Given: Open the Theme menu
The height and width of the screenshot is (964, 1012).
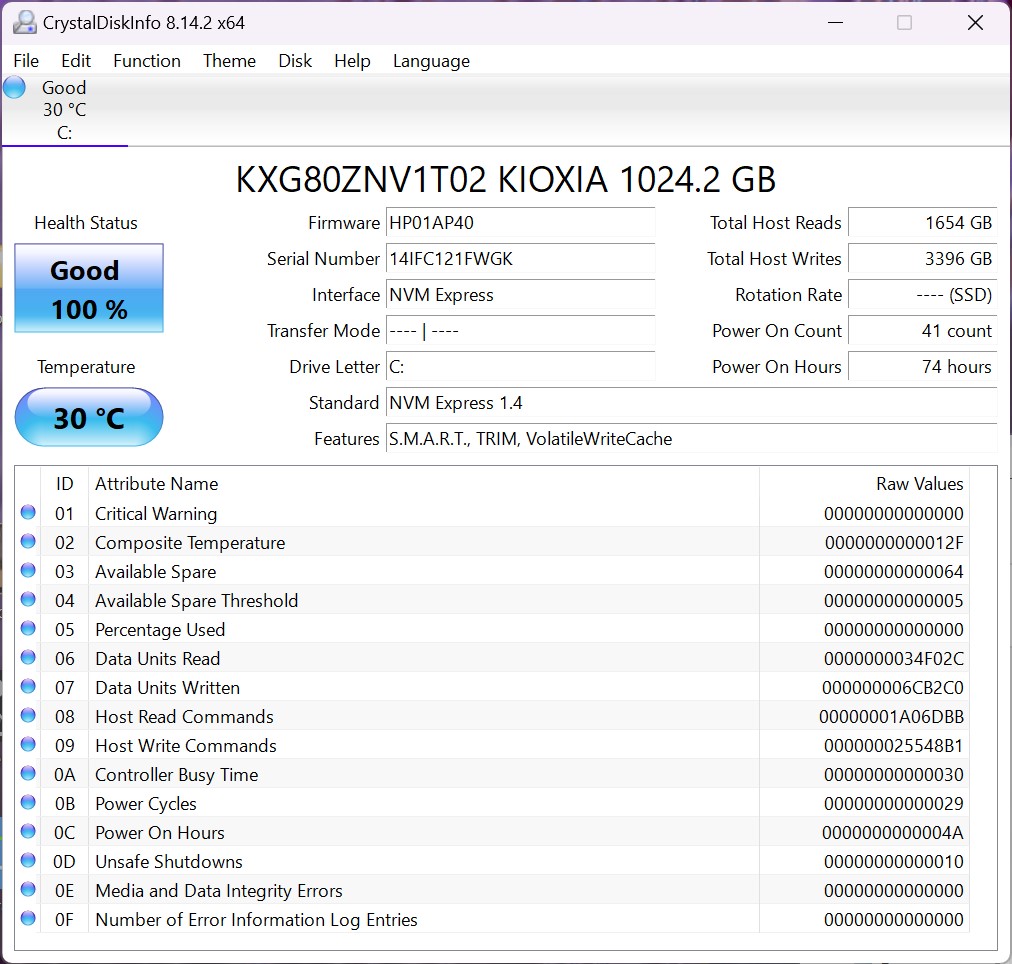Looking at the screenshot, I should [x=229, y=61].
